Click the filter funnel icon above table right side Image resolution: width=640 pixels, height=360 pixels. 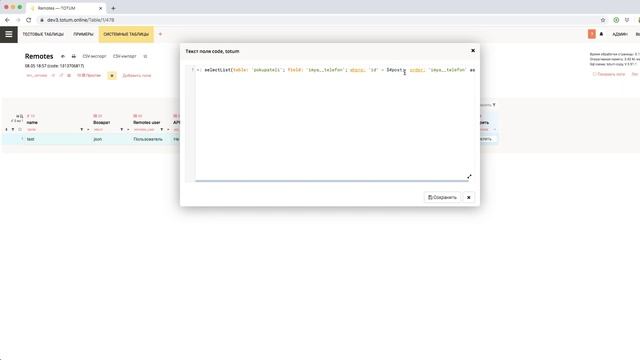494,105
